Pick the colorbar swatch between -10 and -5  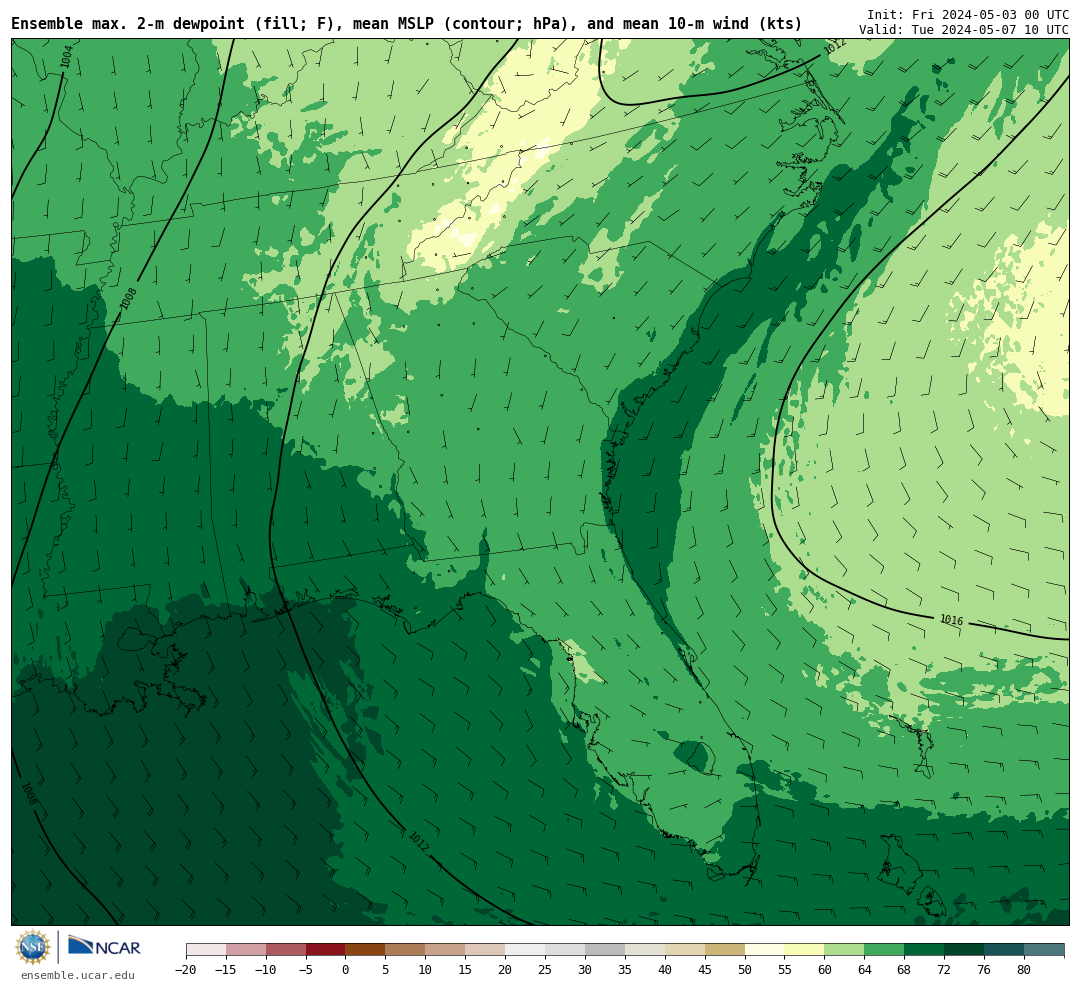[x=286, y=950]
